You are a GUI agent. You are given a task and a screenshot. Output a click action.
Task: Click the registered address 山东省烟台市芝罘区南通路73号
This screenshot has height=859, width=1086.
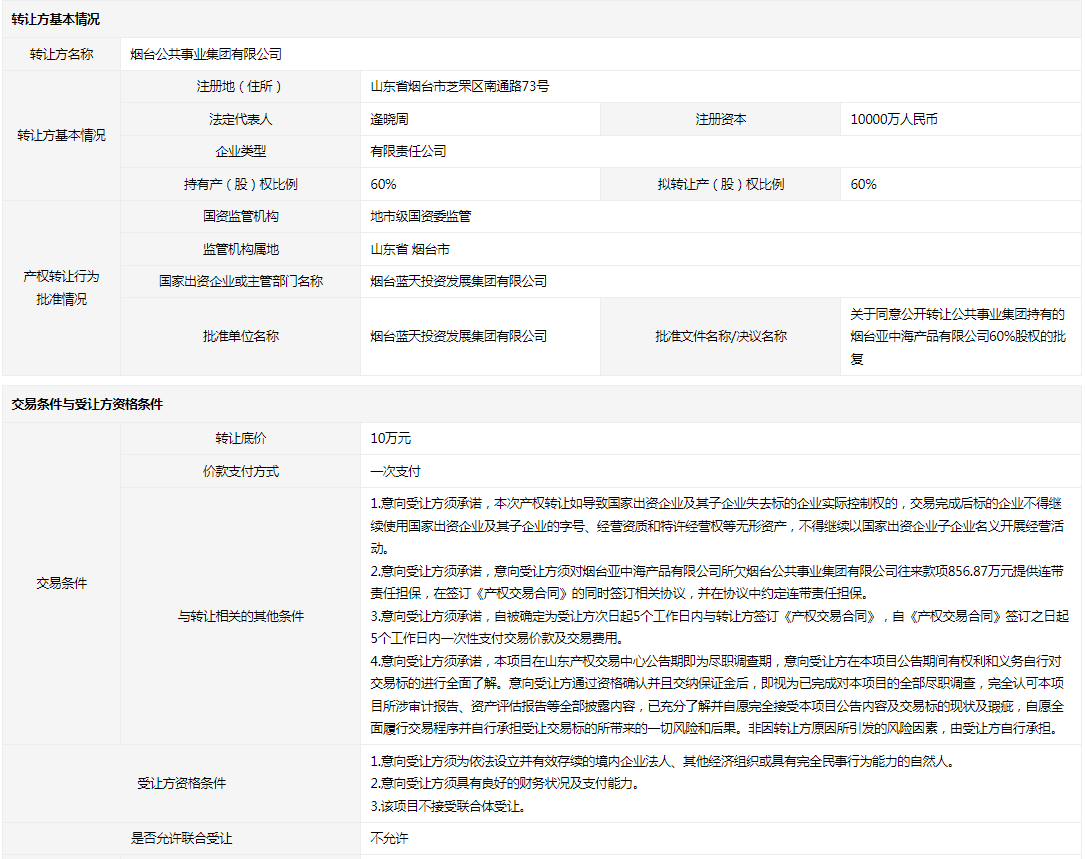[459, 87]
